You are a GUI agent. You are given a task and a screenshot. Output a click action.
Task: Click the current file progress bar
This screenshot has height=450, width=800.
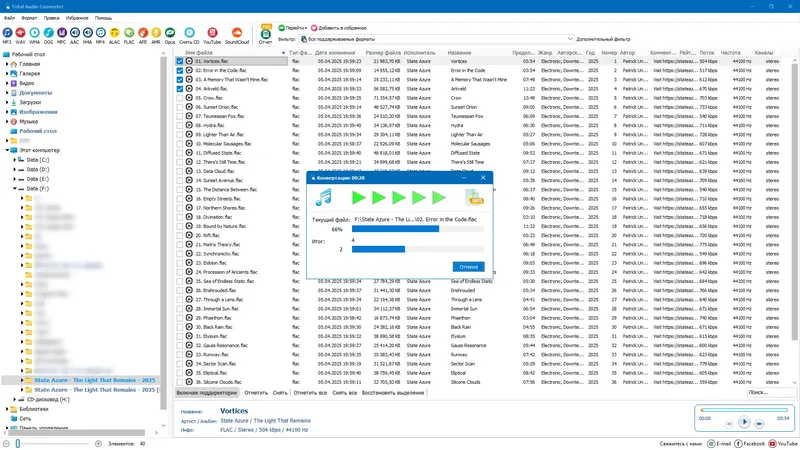tap(418, 229)
